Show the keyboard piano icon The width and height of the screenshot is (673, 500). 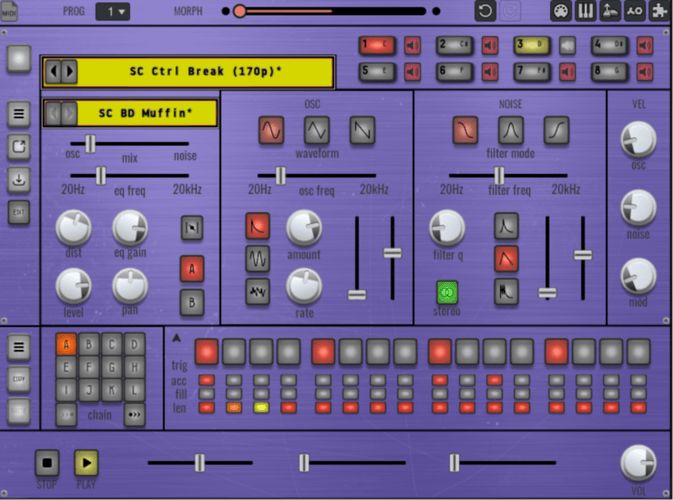tap(585, 11)
